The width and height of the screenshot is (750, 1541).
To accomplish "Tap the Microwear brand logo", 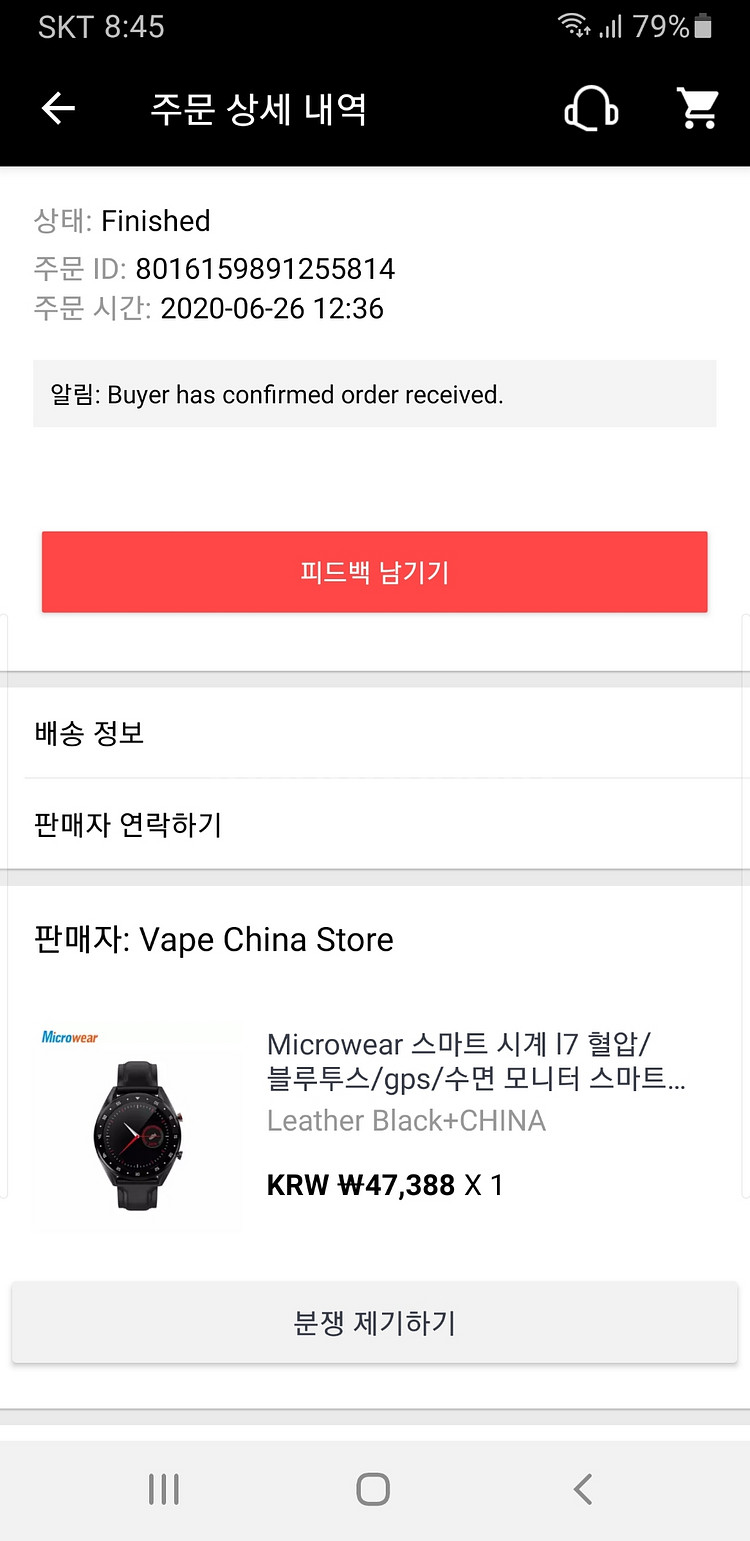I will coord(70,1037).
